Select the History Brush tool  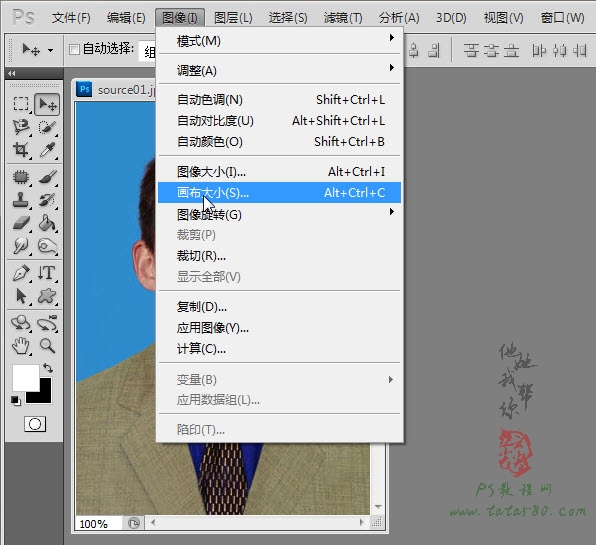(x=47, y=200)
